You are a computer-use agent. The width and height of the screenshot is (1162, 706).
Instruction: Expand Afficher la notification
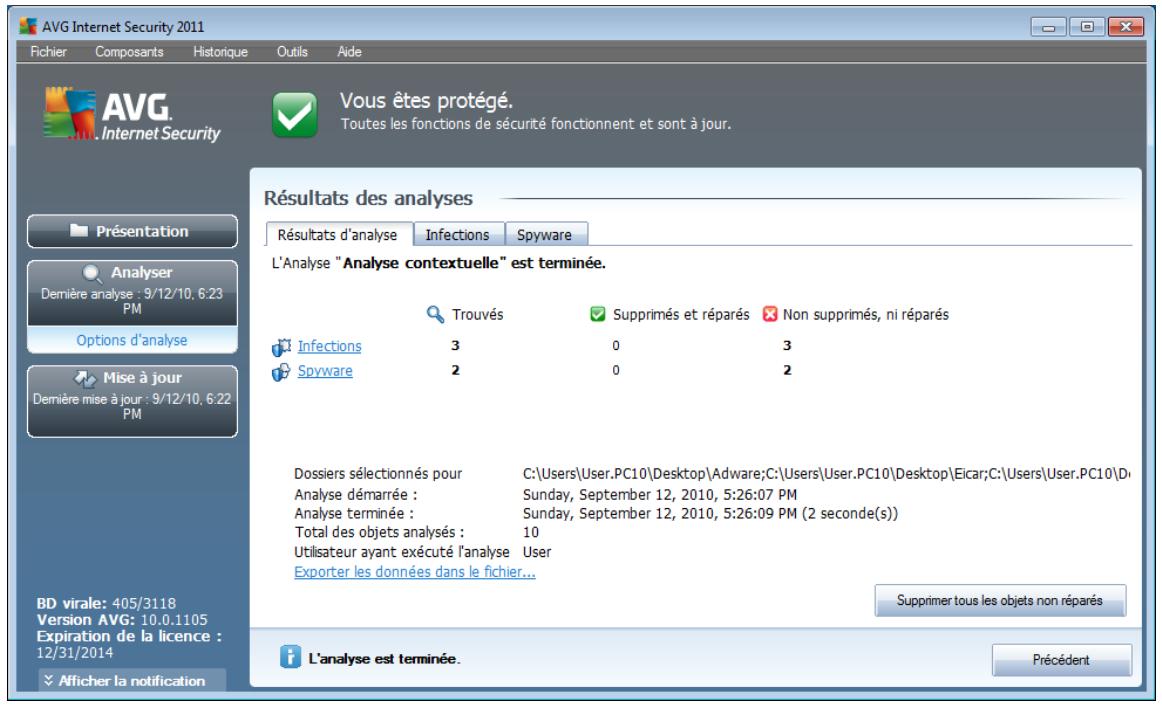132,680
